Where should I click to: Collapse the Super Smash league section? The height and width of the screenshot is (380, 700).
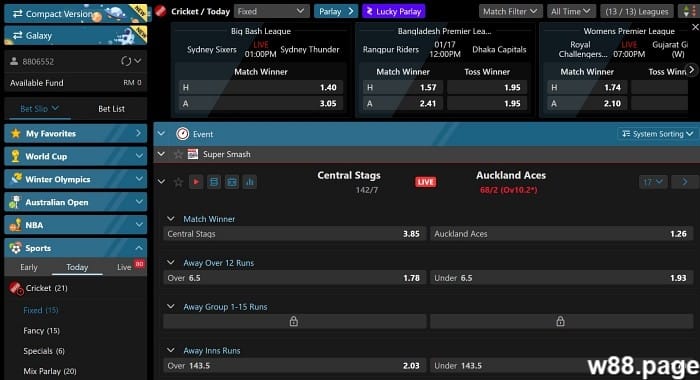[x=161, y=154]
